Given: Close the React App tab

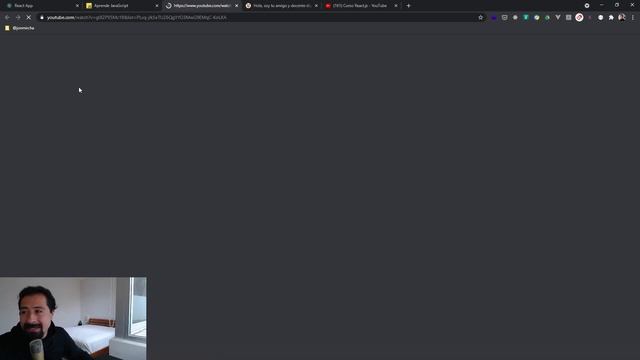Looking at the screenshot, I should (x=77, y=6).
